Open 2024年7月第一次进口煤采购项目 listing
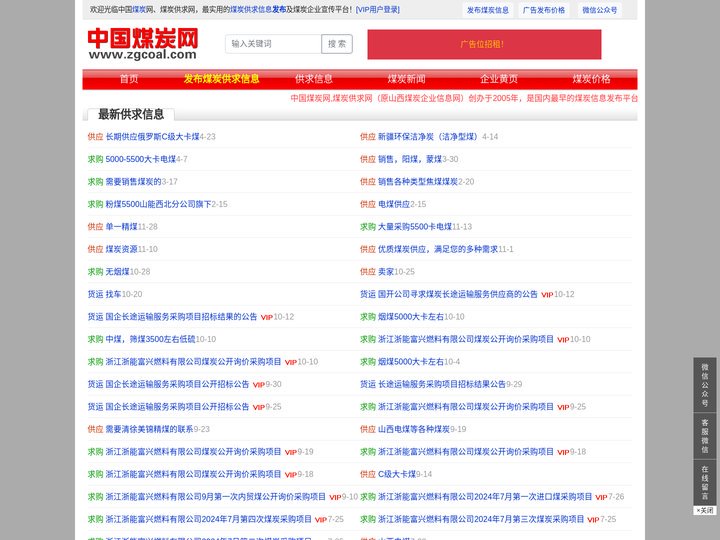The image size is (720, 540). pyautogui.click(x=485, y=497)
